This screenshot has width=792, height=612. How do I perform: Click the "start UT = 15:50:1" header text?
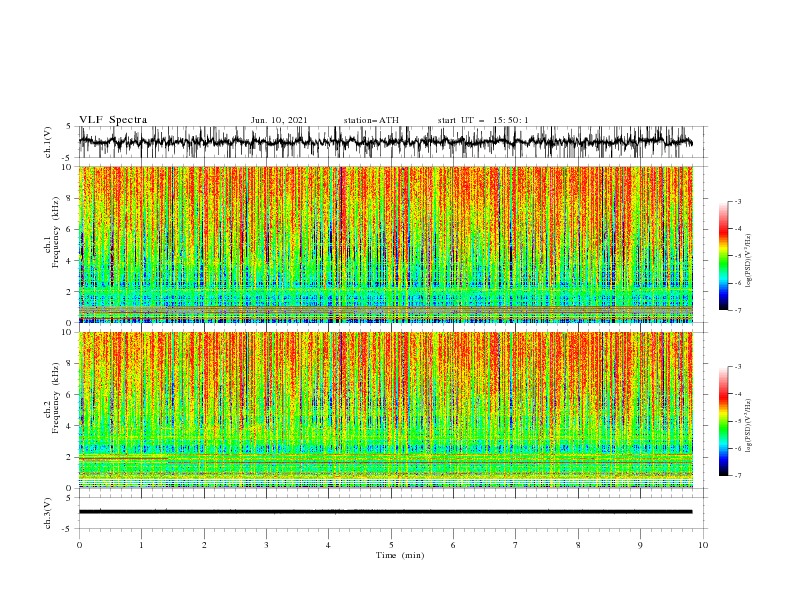[x=483, y=120]
